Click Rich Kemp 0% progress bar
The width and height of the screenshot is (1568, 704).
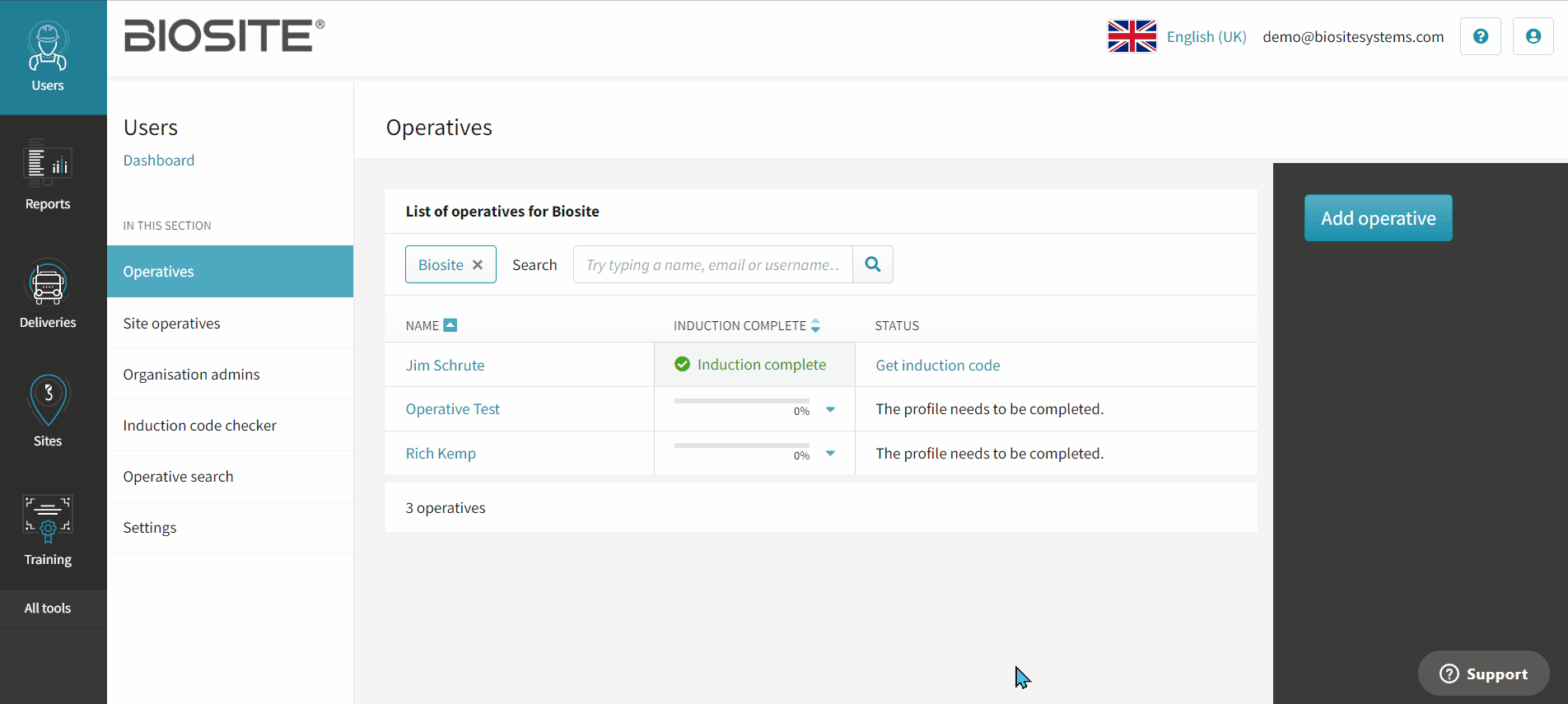[742, 445]
